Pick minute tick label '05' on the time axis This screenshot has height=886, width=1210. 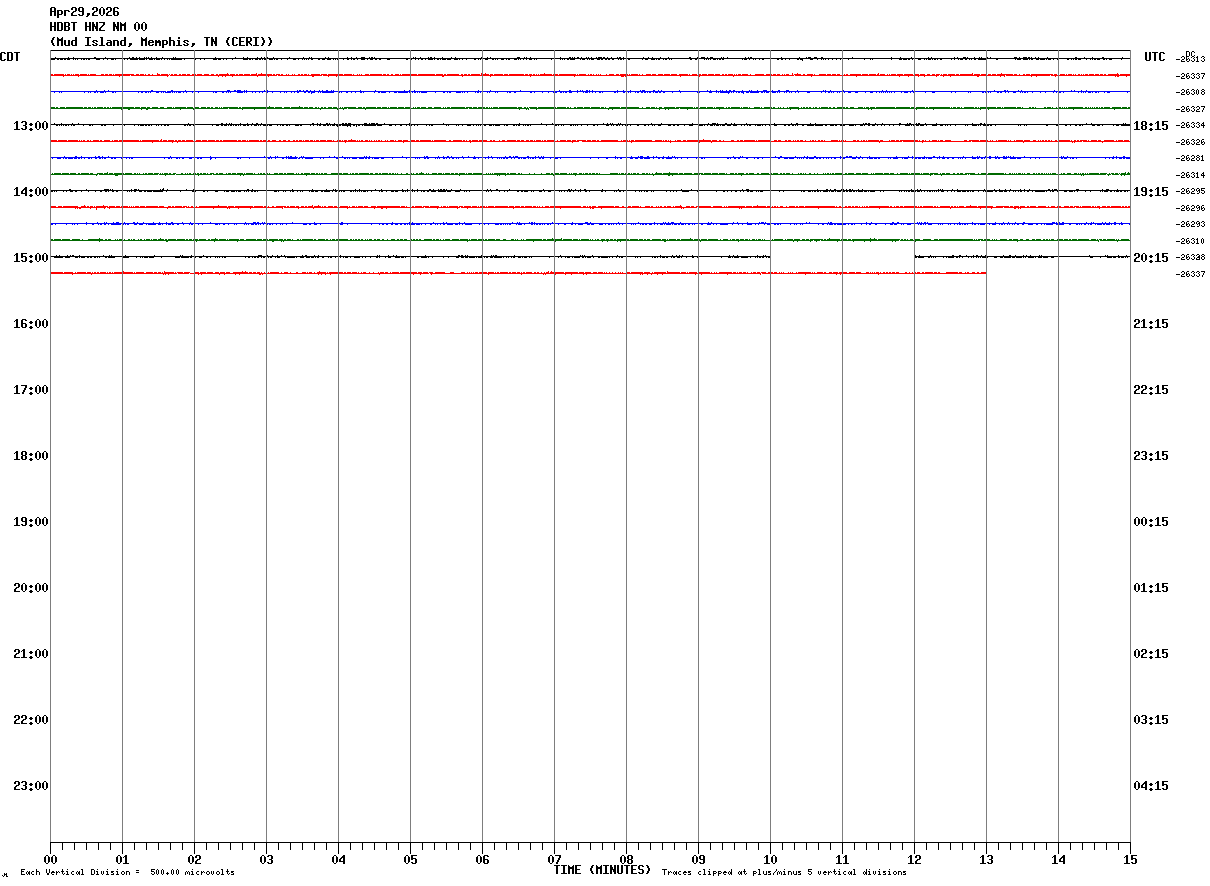[410, 860]
